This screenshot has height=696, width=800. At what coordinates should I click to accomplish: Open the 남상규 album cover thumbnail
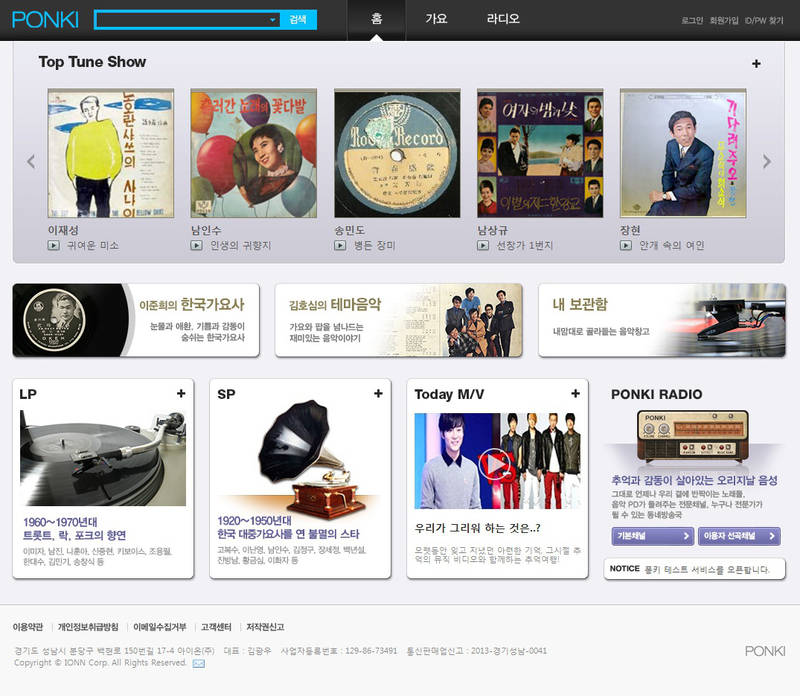click(540, 153)
